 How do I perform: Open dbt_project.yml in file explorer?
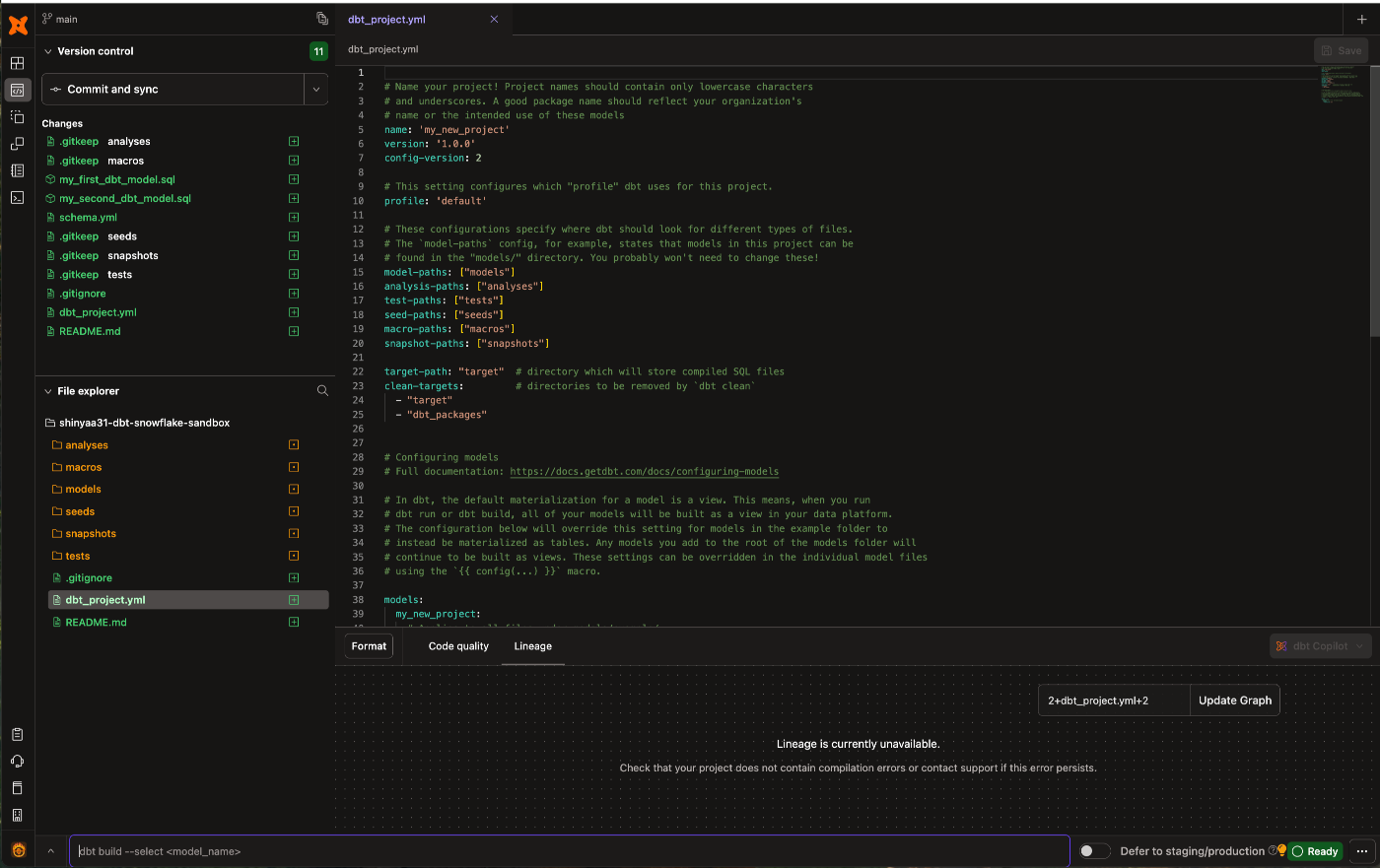(188, 600)
